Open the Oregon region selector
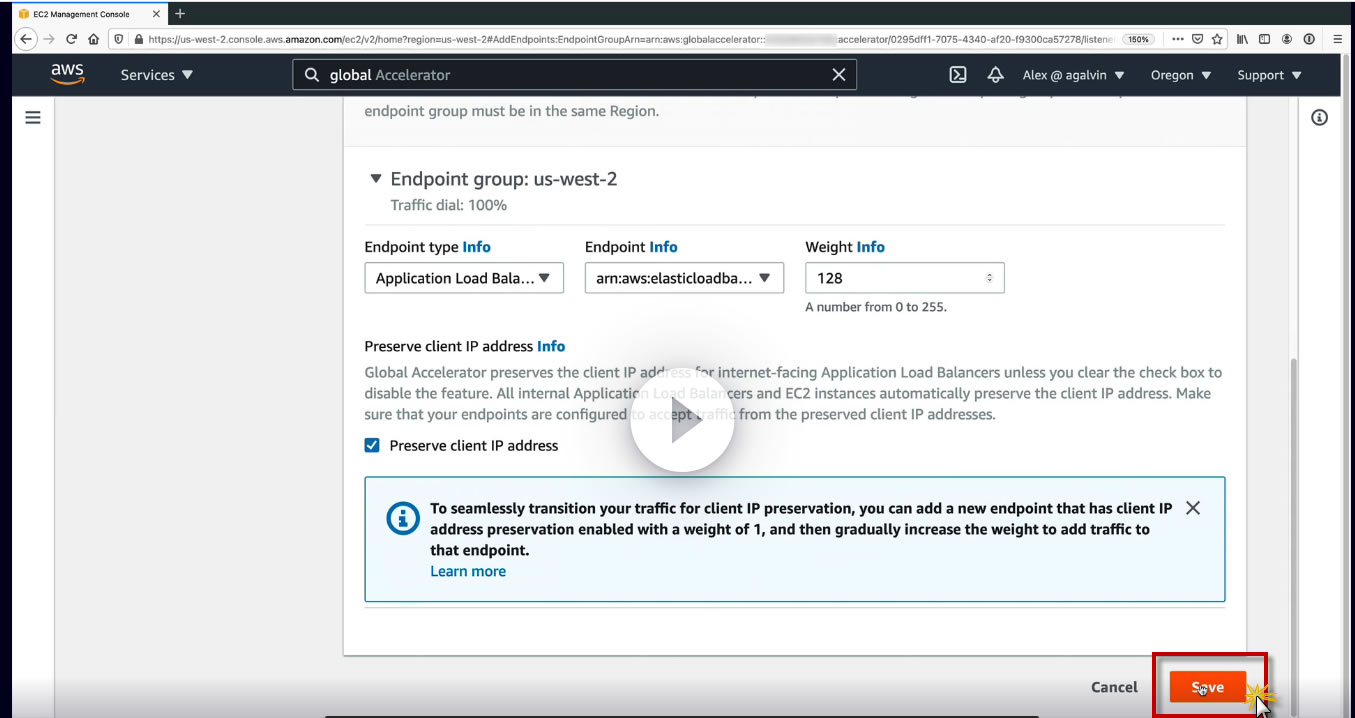 point(1181,75)
